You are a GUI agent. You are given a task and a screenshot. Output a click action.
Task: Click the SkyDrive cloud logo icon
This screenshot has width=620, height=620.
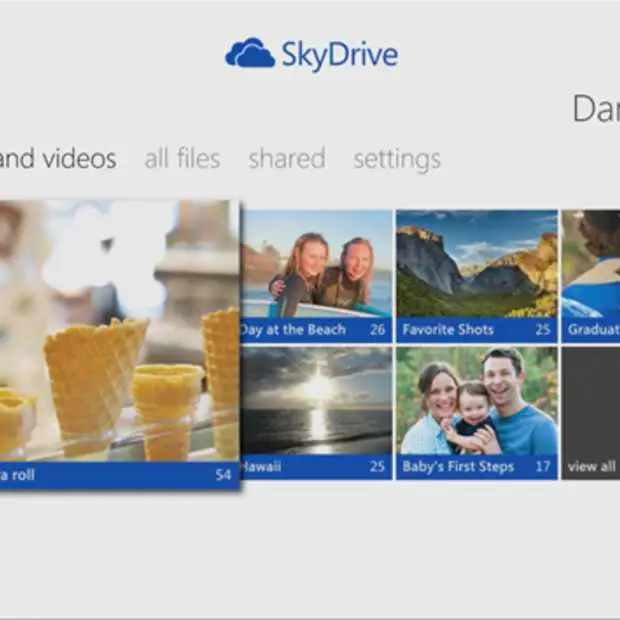(250, 53)
